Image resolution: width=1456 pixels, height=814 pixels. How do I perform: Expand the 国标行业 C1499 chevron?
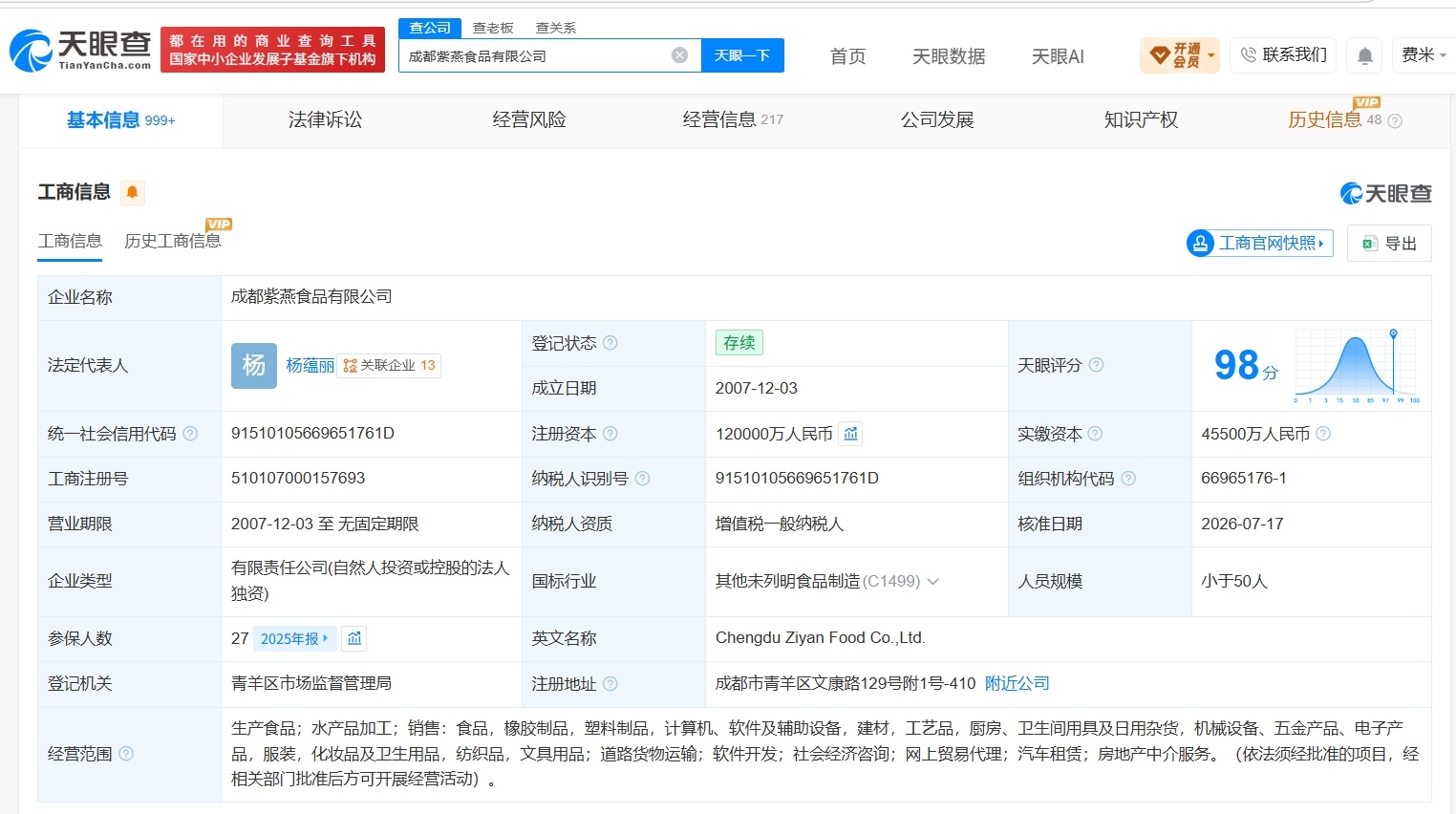pos(933,581)
